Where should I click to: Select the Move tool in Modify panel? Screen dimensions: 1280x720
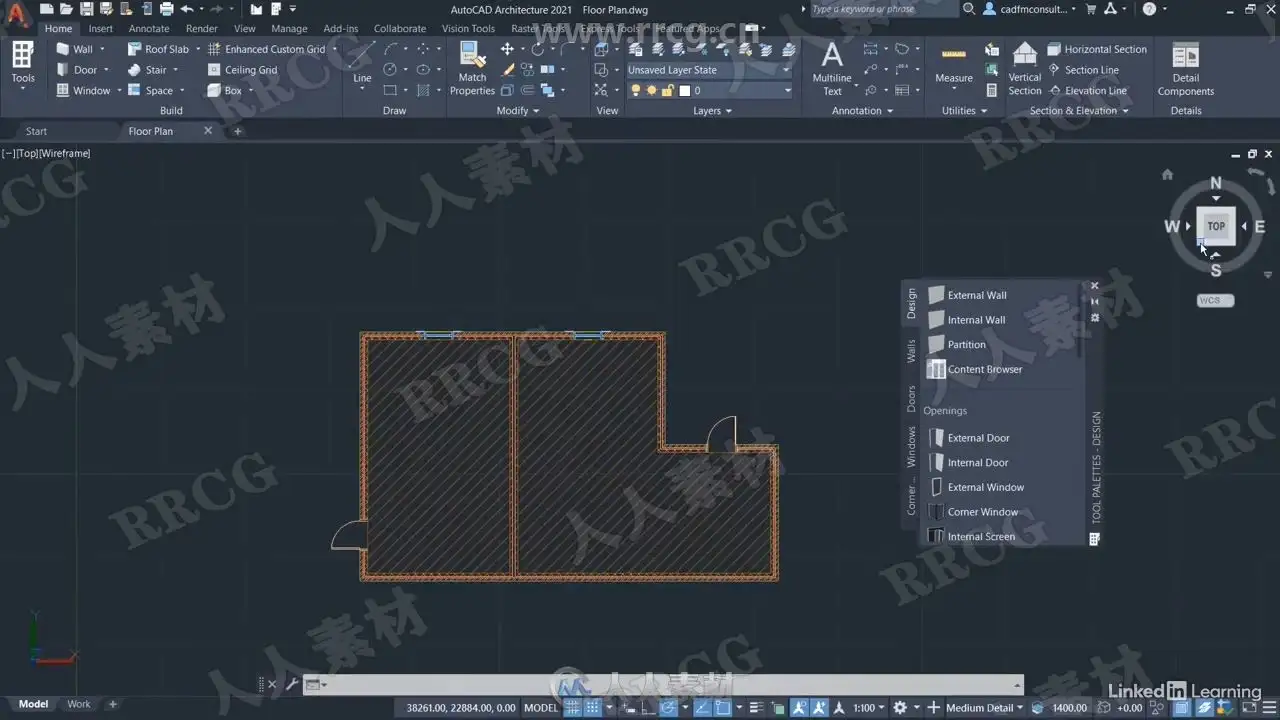point(507,49)
